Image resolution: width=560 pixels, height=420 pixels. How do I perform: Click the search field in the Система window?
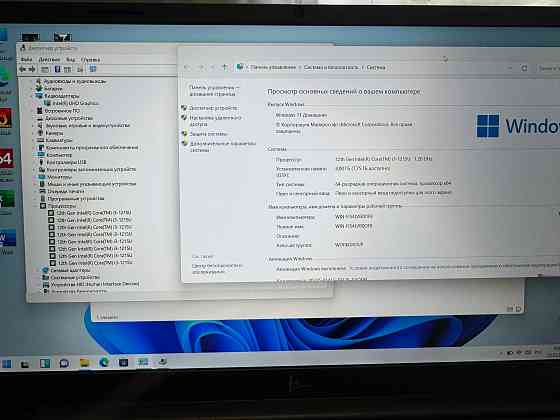[548, 68]
